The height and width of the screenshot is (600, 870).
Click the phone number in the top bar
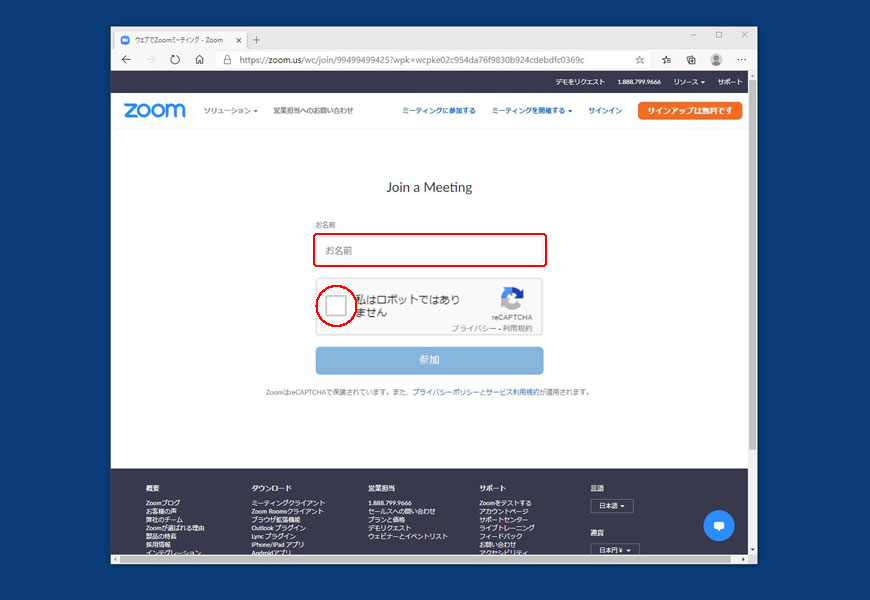[639, 82]
